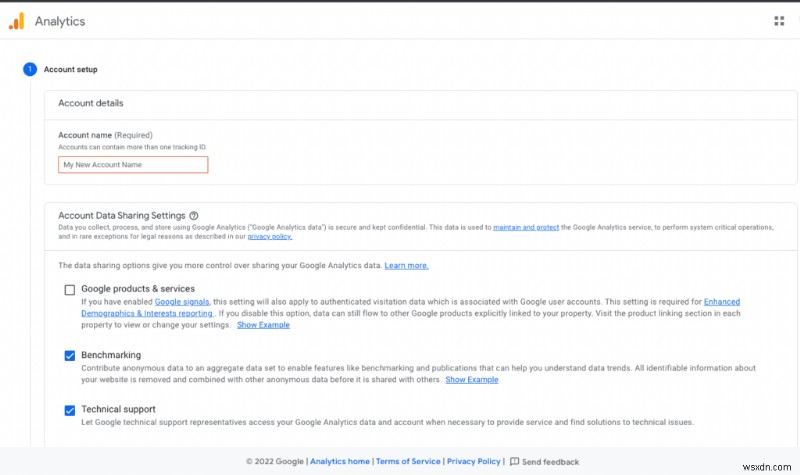800x475 pixels.
Task: Click the Send feedback flag icon
Action: coord(514,461)
